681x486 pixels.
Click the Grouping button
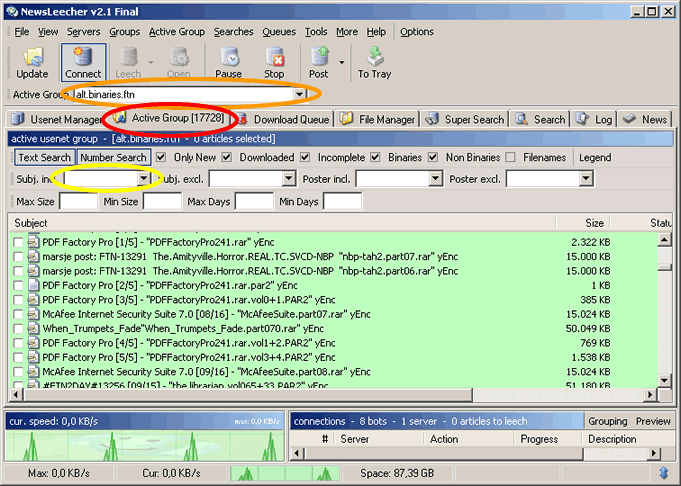[x=608, y=421]
